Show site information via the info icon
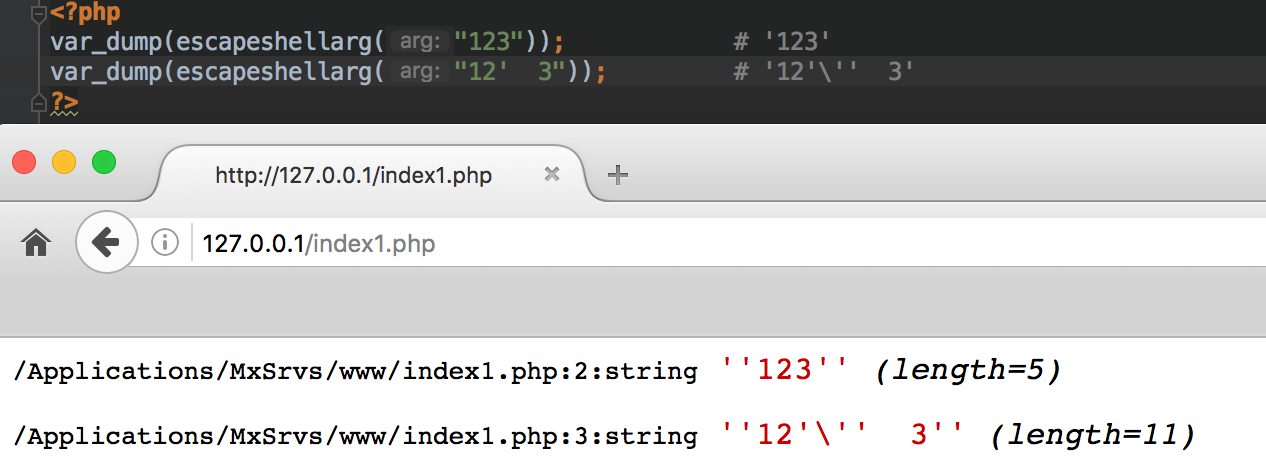Screen dimensions: 1266x474 164,242
